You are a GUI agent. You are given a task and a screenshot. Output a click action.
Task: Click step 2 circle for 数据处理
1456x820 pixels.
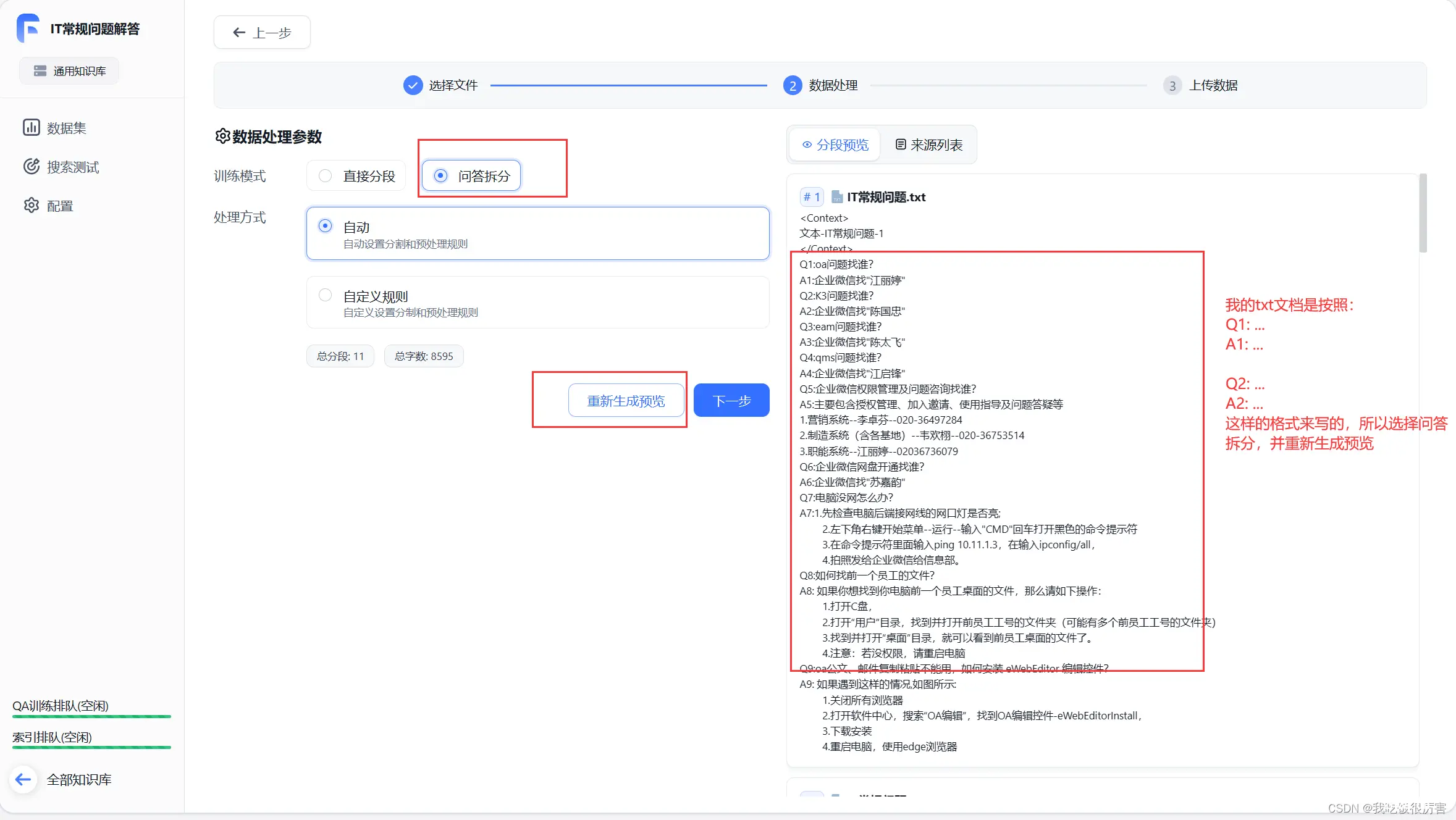pyautogui.click(x=793, y=85)
